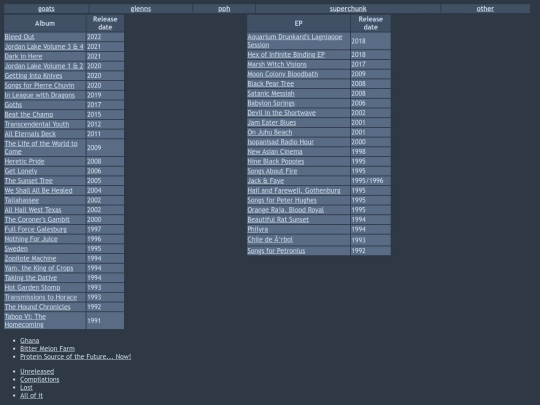Select Nothing For Juice album
540x405 pixels.
[31, 239]
